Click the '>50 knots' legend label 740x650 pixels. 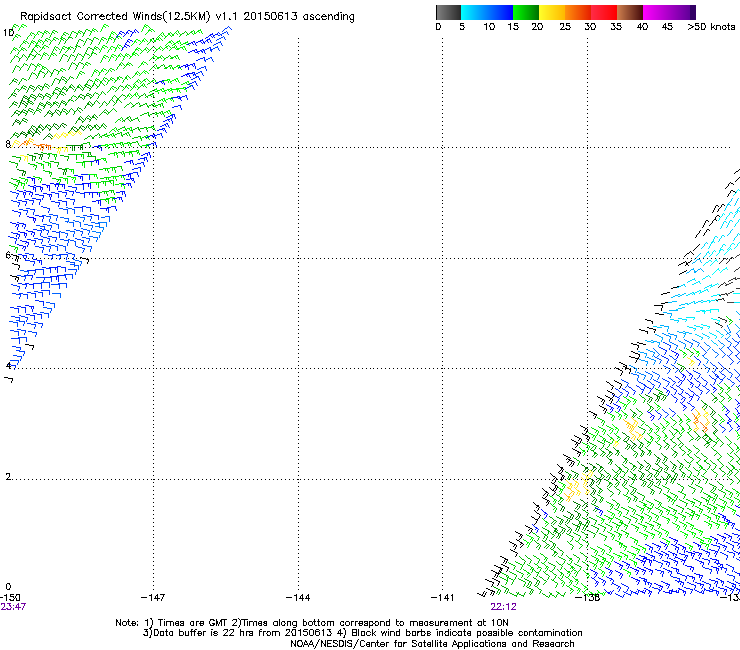tap(711, 26)
